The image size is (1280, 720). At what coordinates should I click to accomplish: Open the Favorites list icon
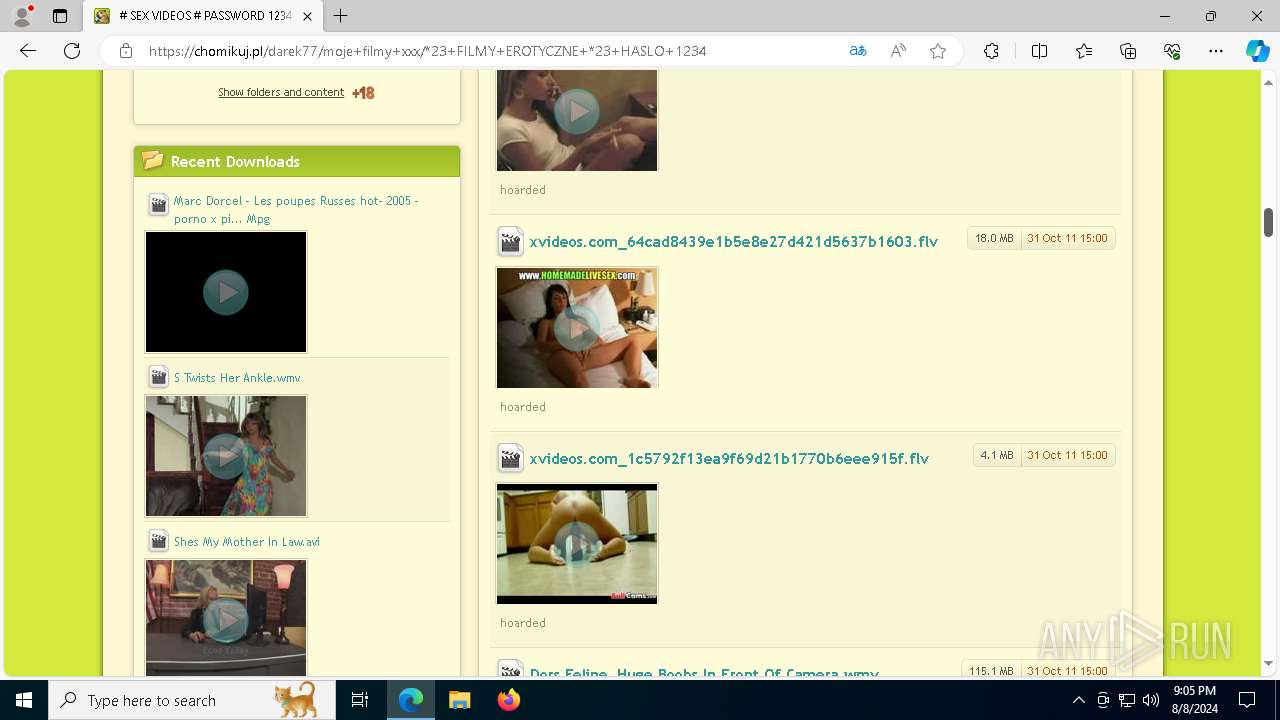click(x=1084, y=51)
